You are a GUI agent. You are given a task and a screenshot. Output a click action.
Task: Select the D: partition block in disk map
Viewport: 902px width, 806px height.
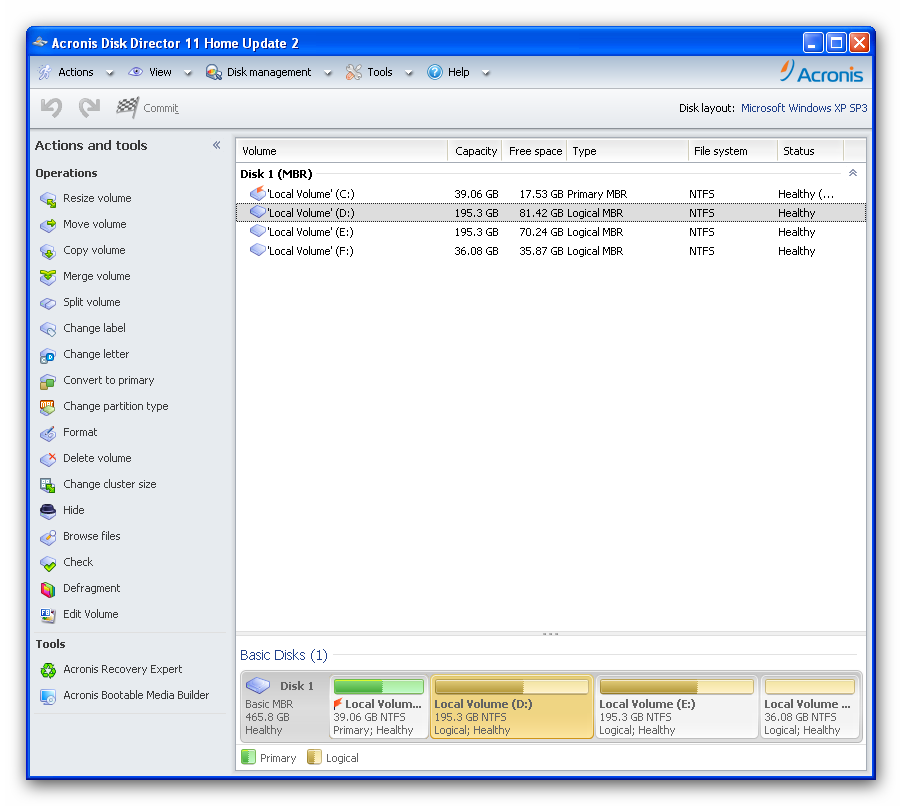511,707
